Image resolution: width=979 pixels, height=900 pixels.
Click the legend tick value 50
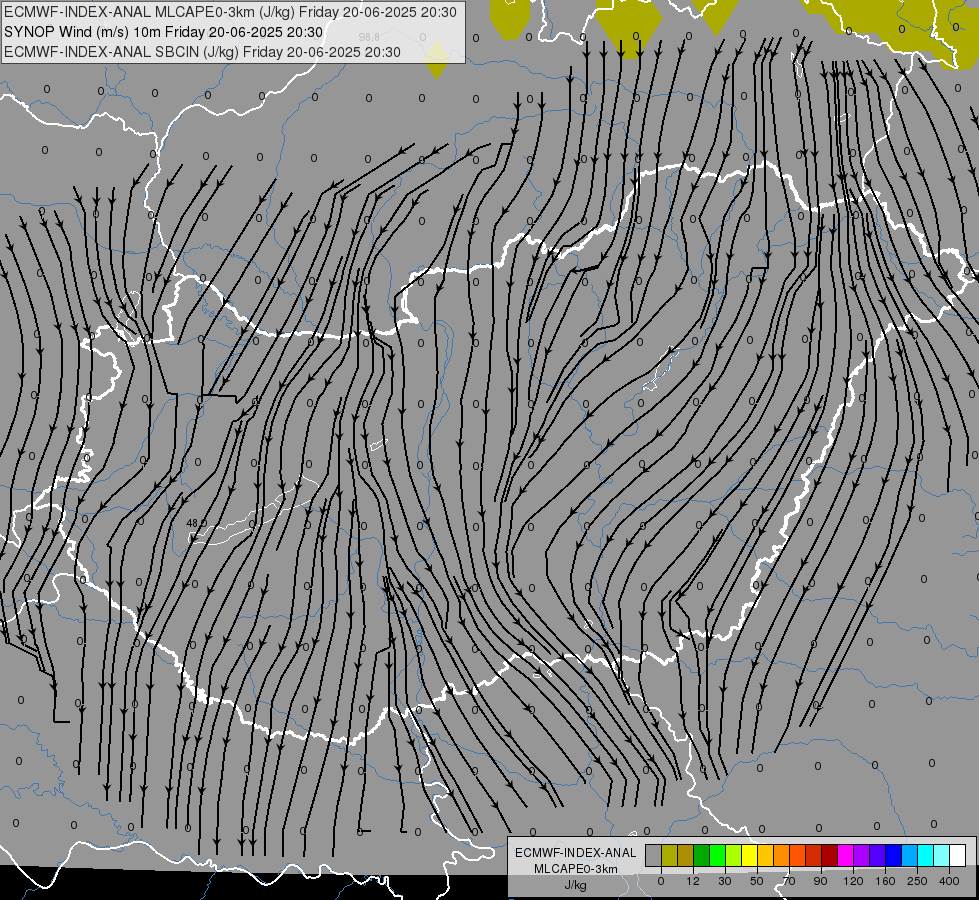point(757,881)
